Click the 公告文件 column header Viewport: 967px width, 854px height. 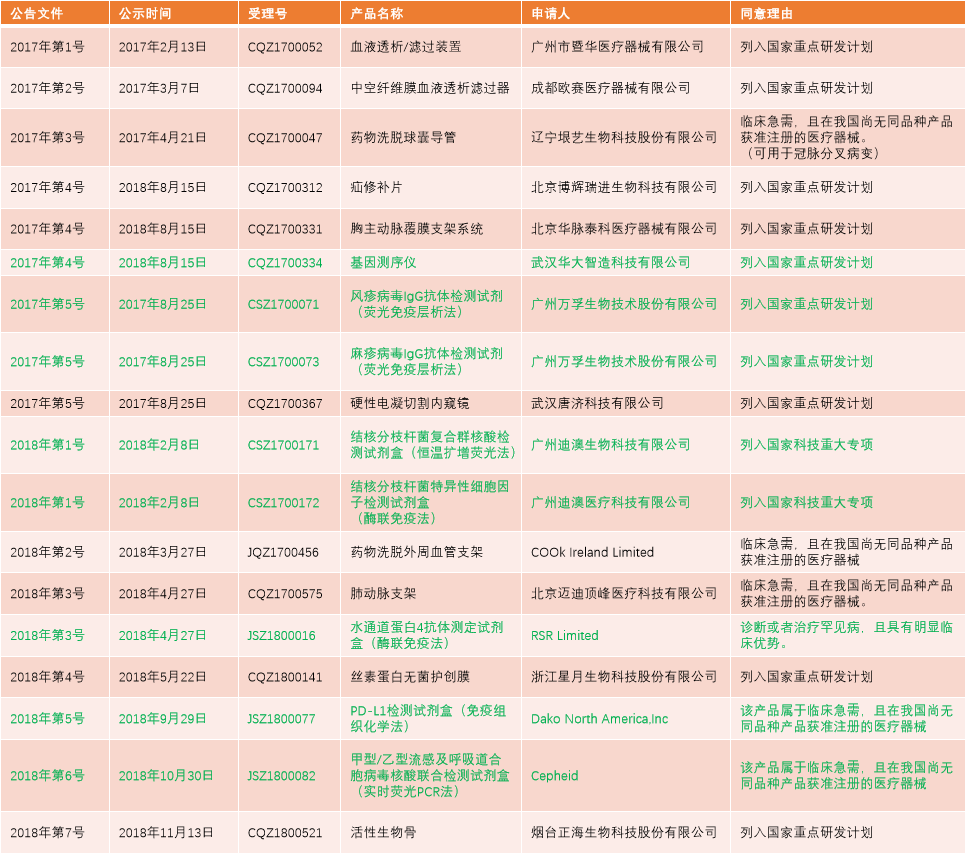pyautogui.click(x=36, y=14)
